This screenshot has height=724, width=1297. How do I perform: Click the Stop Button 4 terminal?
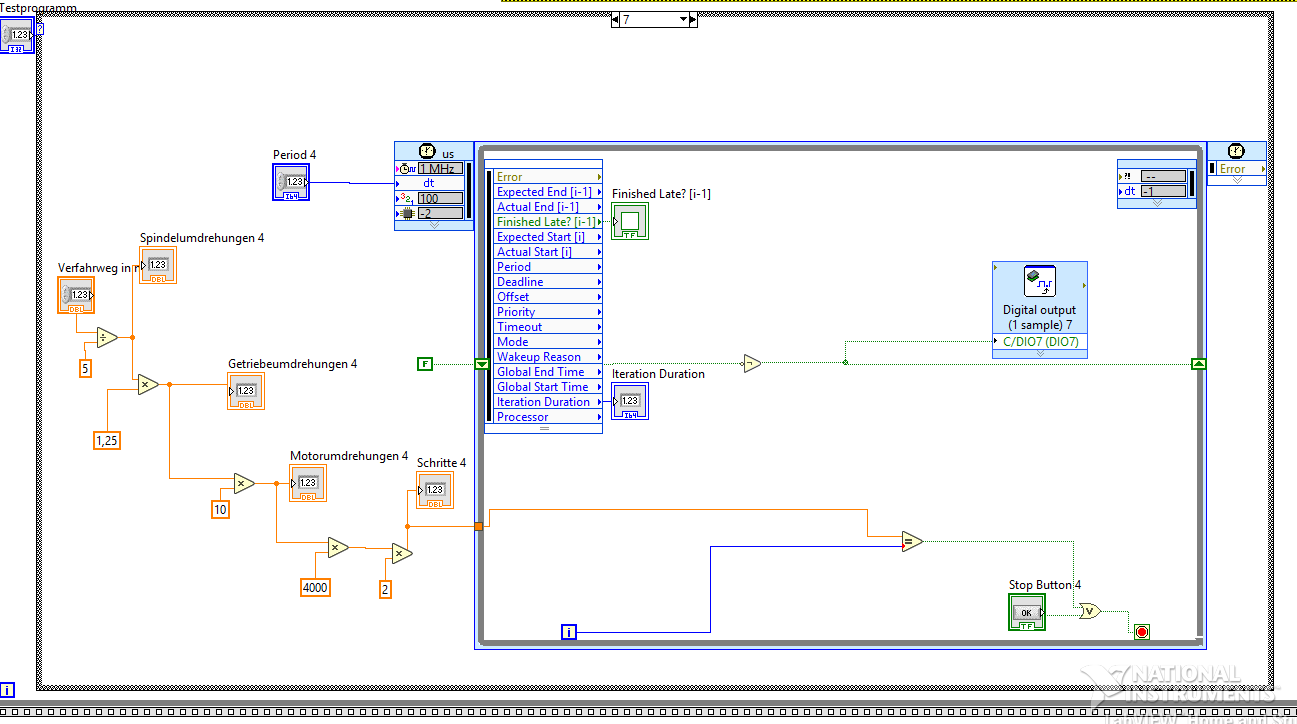point(1027,612)
